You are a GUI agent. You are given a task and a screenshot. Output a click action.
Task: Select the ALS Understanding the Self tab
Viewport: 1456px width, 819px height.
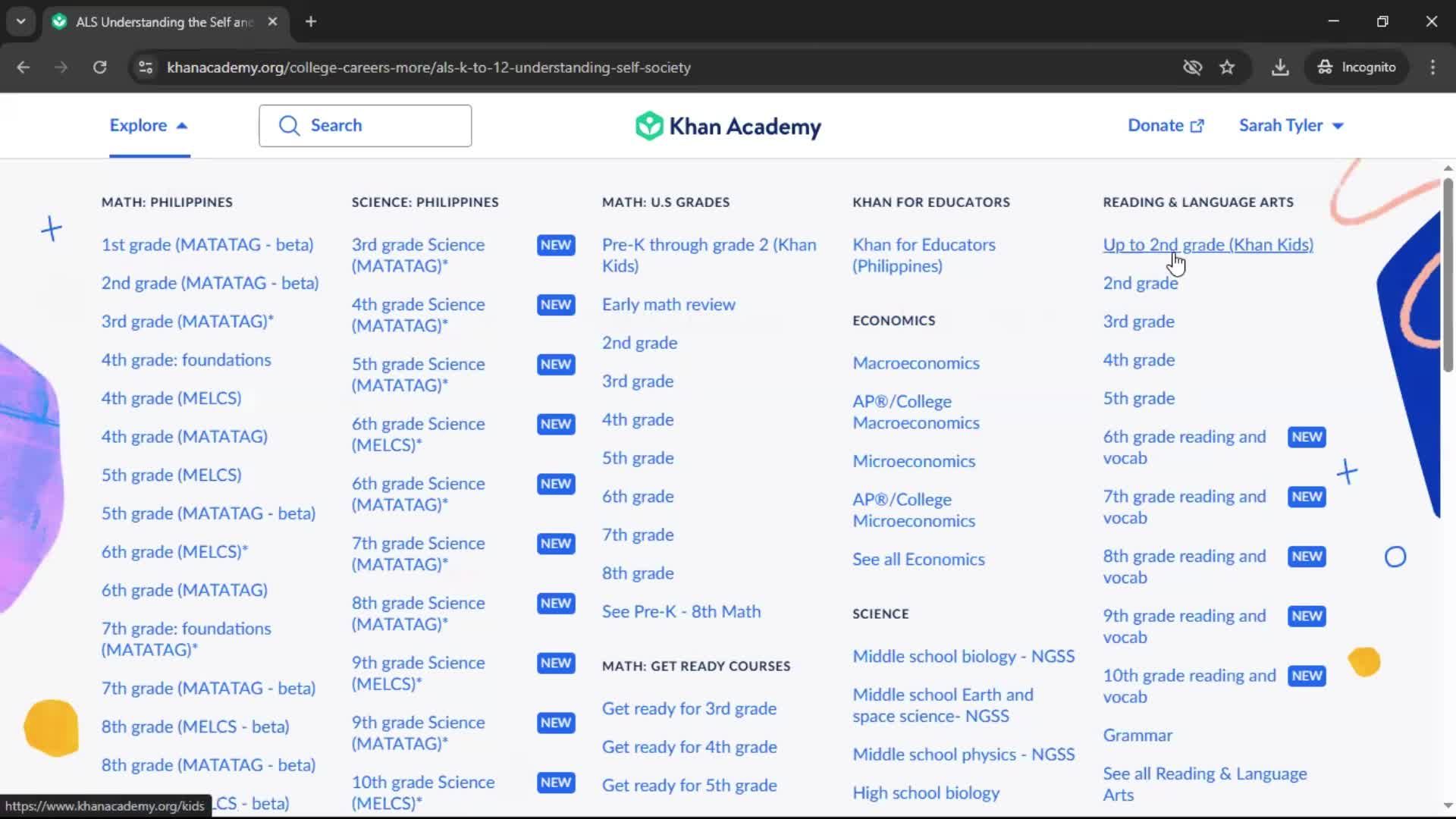(165, 22)
